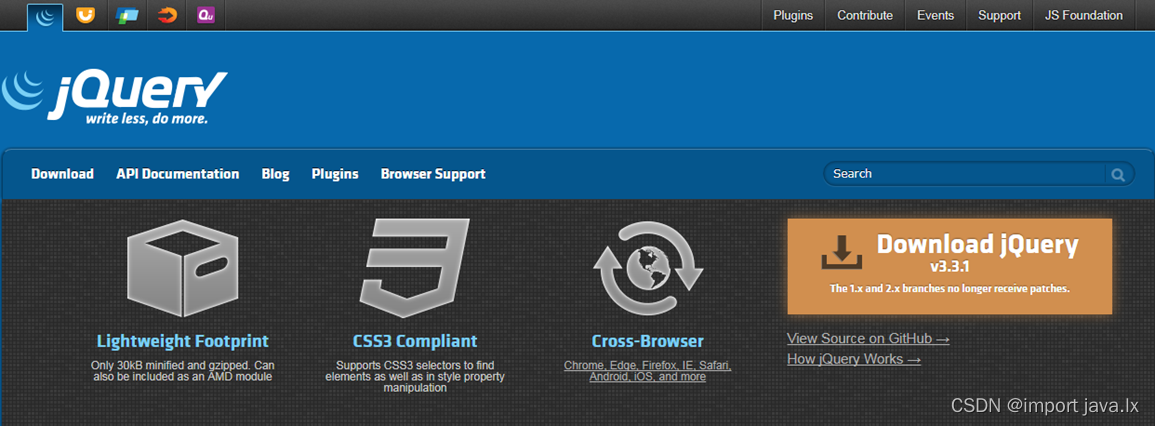Open the Blog nav item

point(275,174)
